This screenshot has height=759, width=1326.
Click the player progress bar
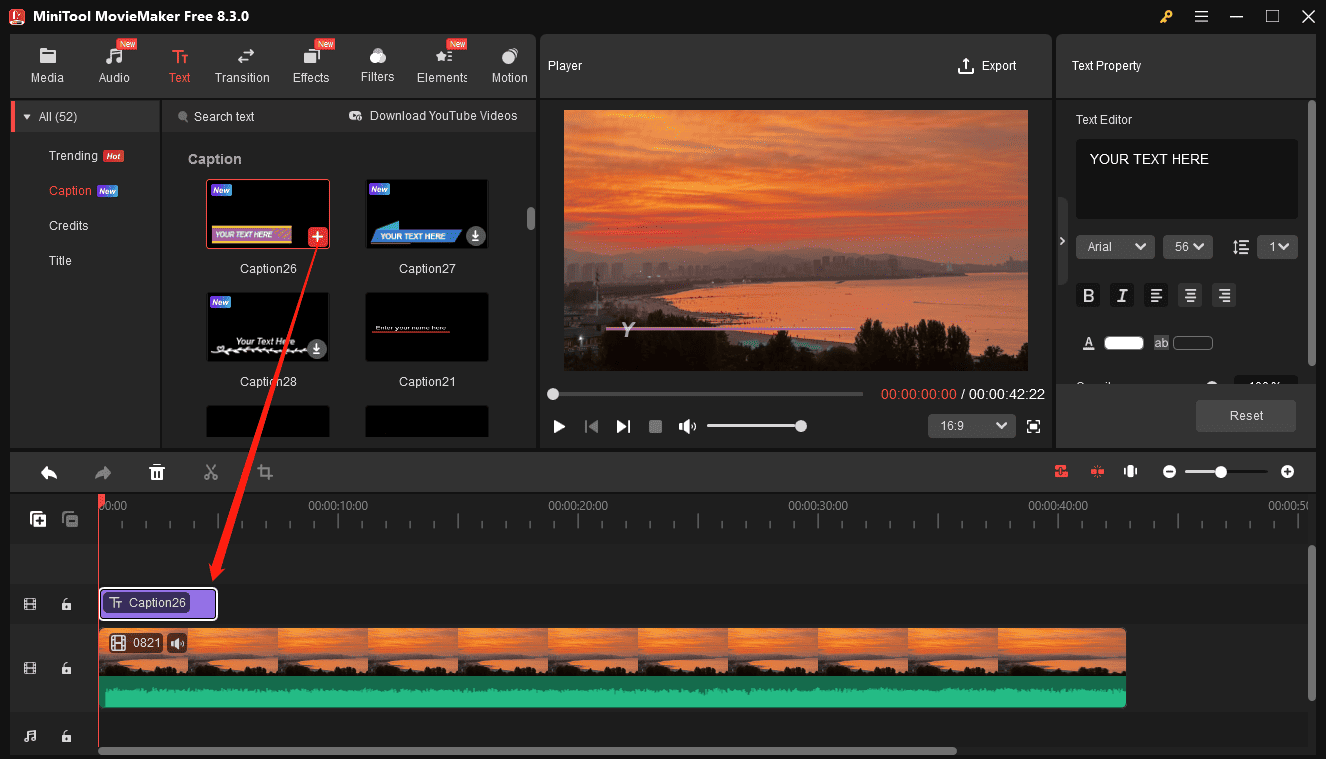(x=705, y=394)
